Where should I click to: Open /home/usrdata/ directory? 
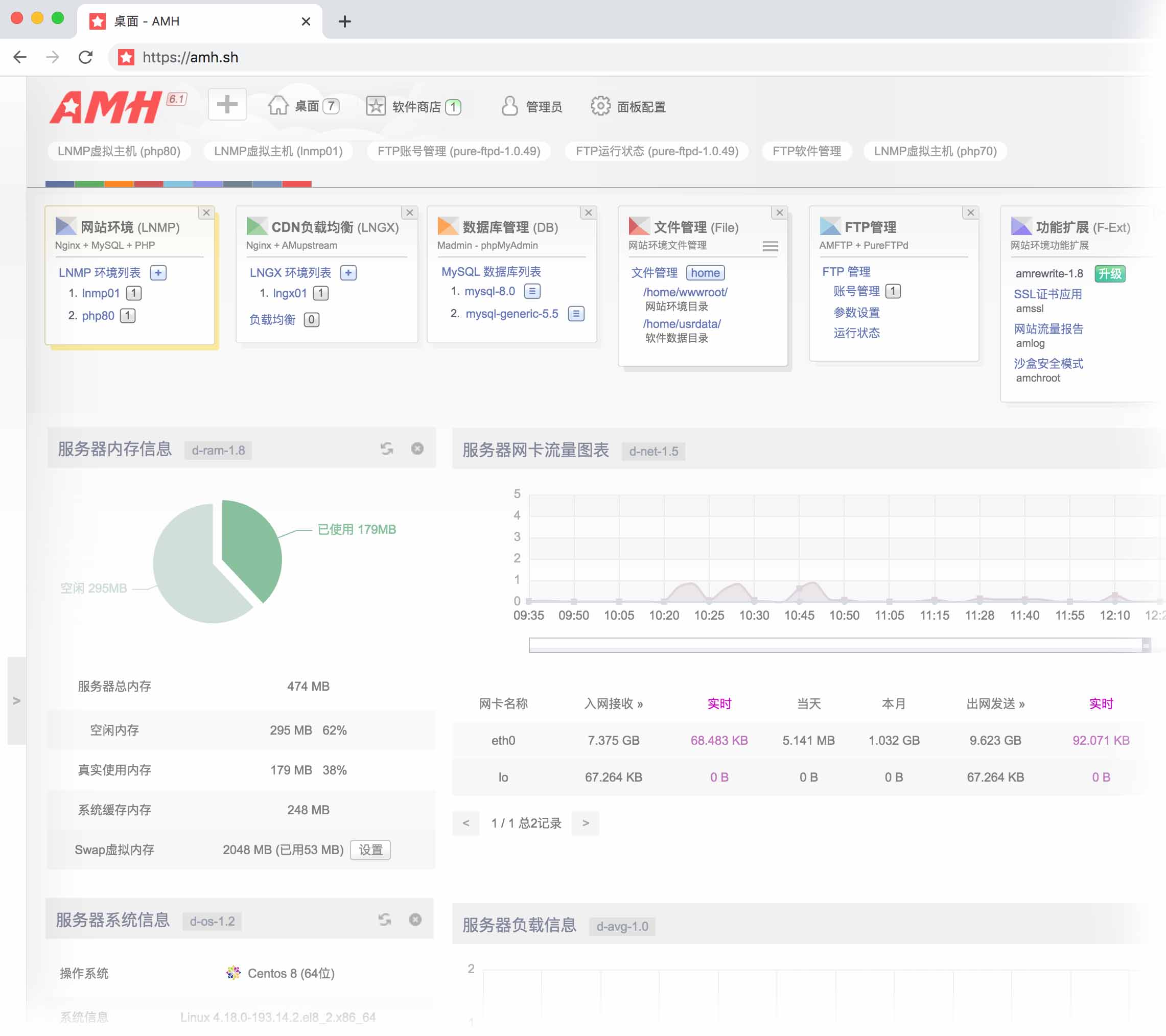(682, 323)
